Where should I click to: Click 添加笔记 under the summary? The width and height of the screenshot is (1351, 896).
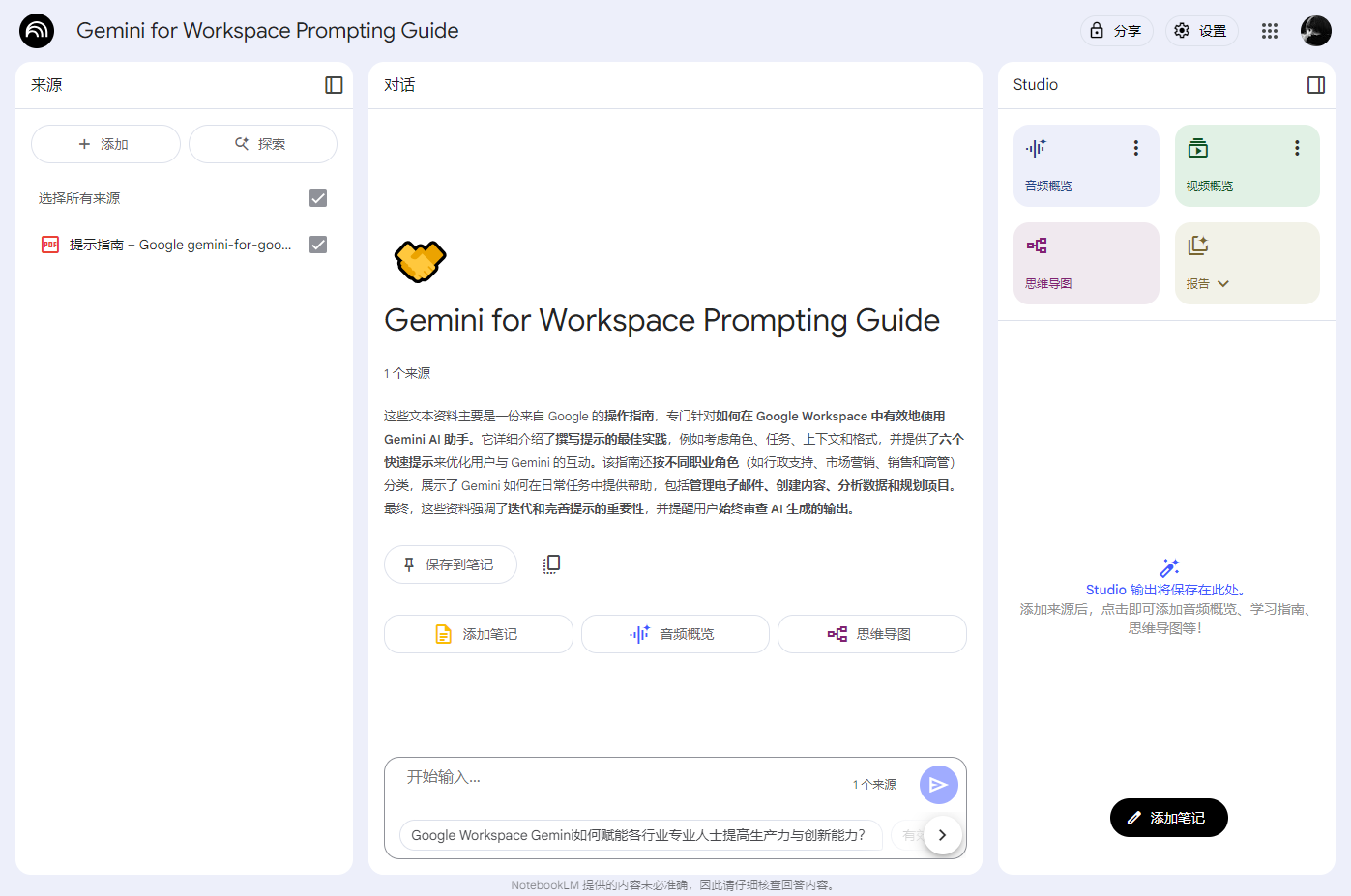pos(479,634)
